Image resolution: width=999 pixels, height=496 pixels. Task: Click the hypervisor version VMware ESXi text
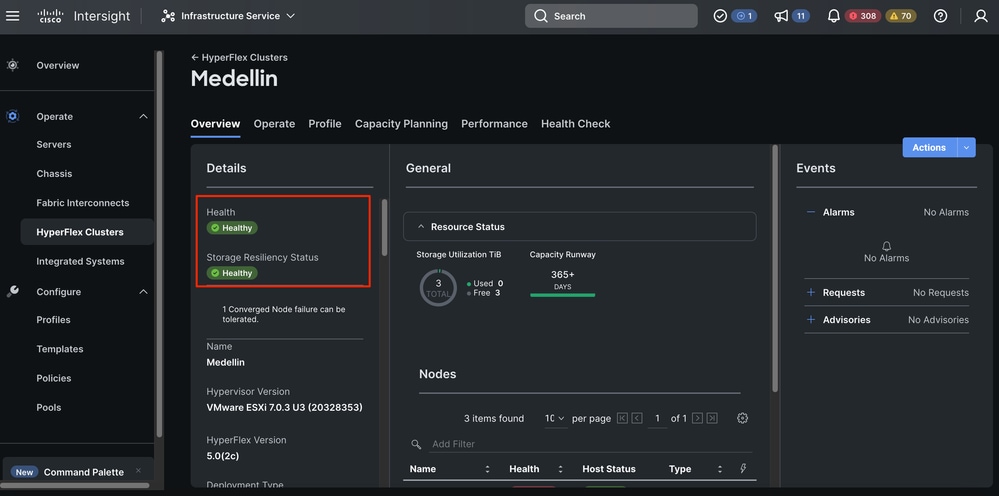pos(284,407)
